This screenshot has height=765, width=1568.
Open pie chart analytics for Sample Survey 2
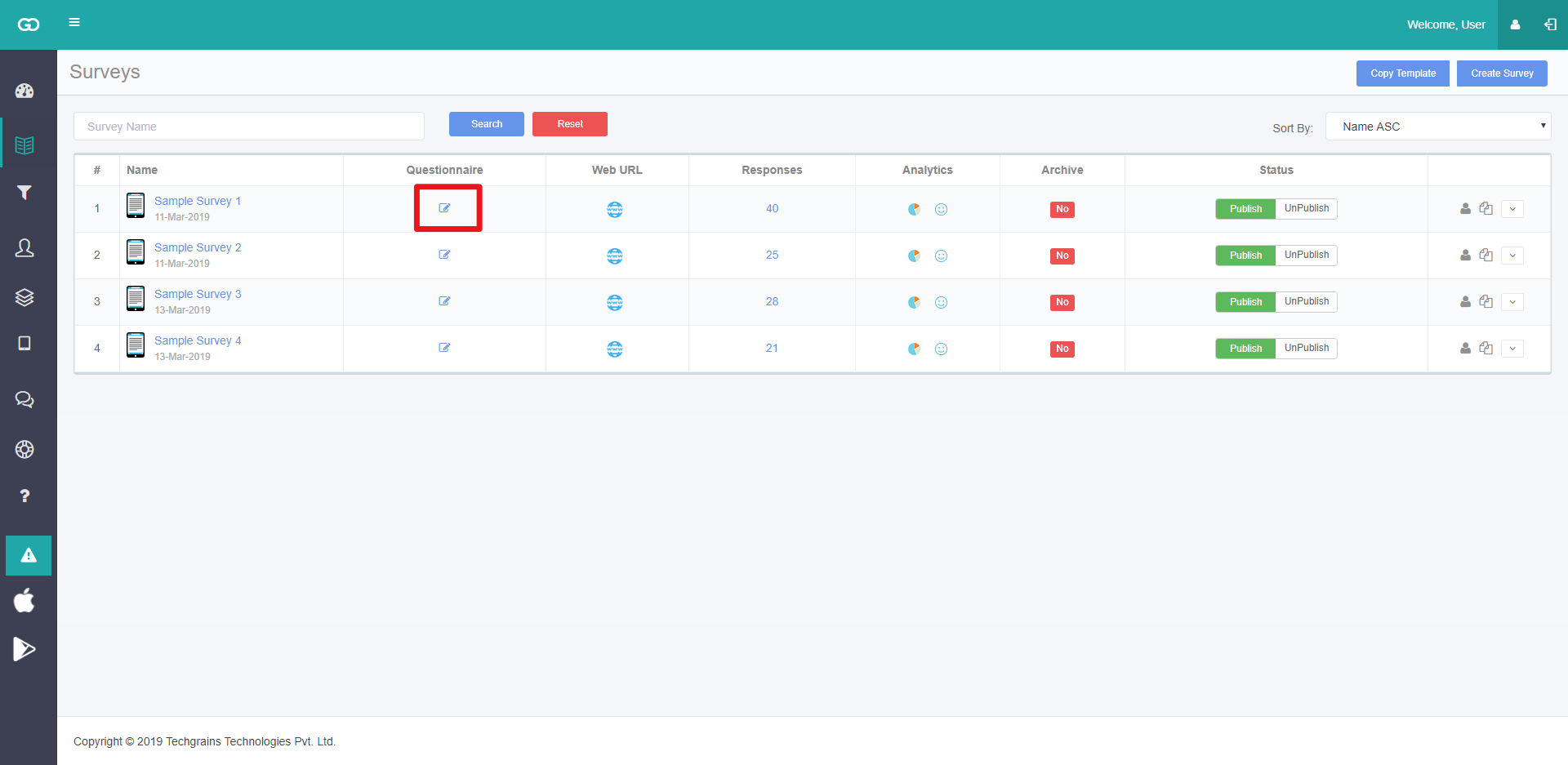(x=914, y=256)
